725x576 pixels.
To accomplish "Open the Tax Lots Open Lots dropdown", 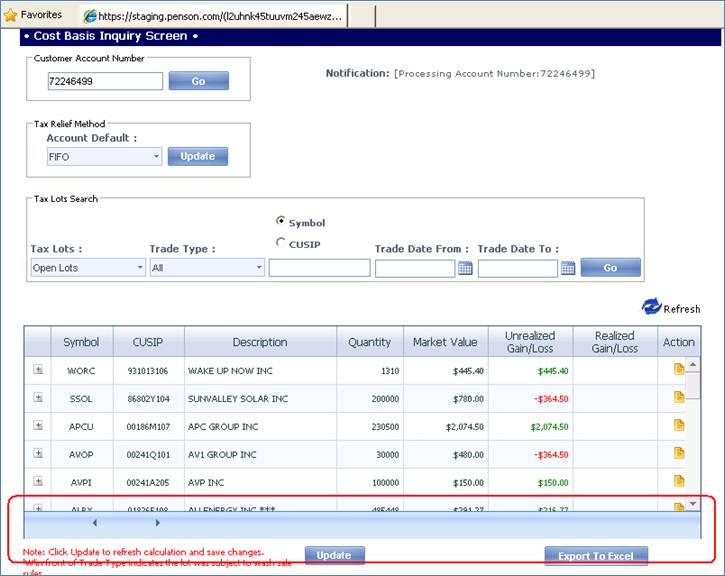I will (x=88, y=268).
